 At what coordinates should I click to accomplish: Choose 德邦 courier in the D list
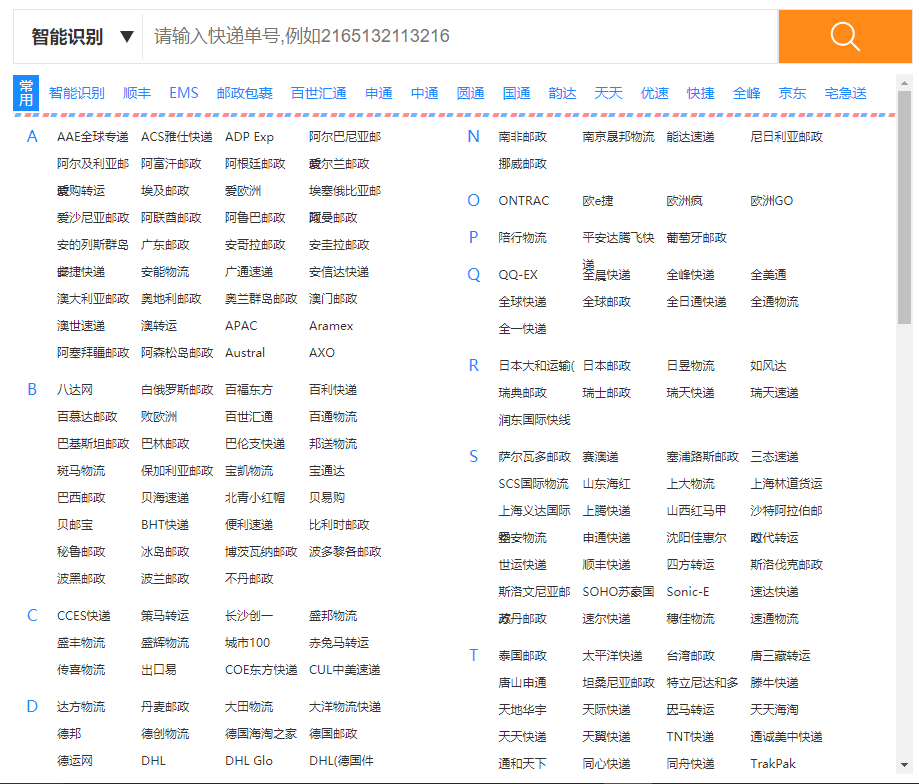[69, 734]
